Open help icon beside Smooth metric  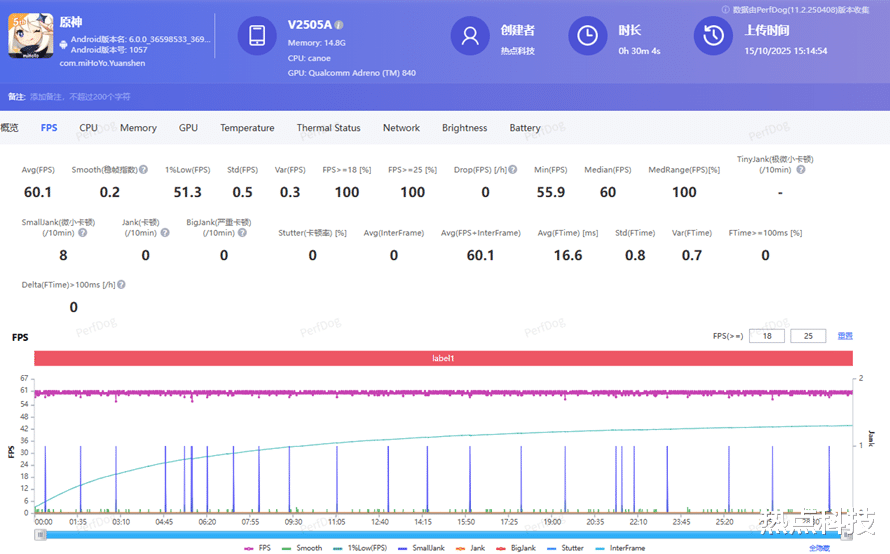(x=144, y=170)
